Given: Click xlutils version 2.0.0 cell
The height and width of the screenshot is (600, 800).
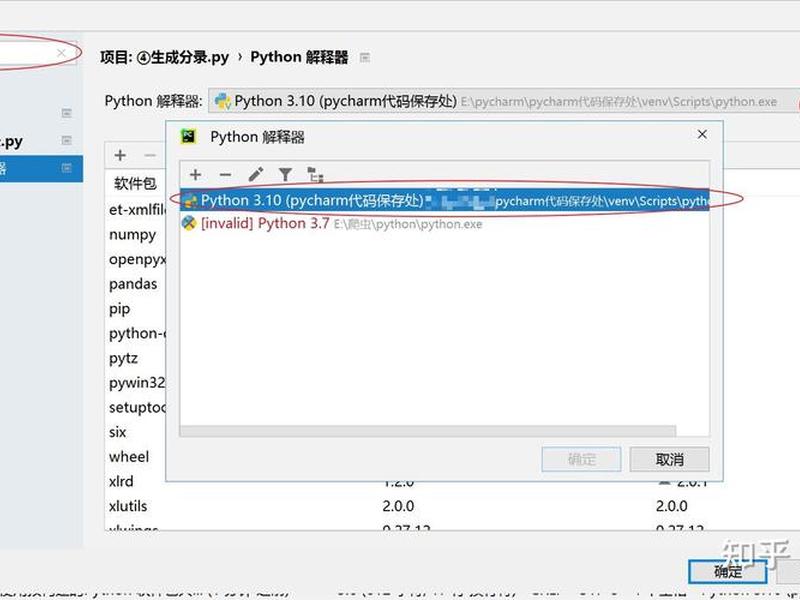Looking at the screenshot, I should click(398, 506).
